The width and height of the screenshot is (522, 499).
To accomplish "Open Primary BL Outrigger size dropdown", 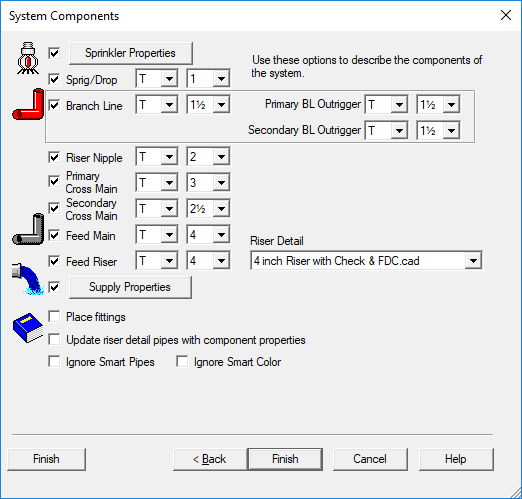I will pyautogui.click(x=451, y=105).
